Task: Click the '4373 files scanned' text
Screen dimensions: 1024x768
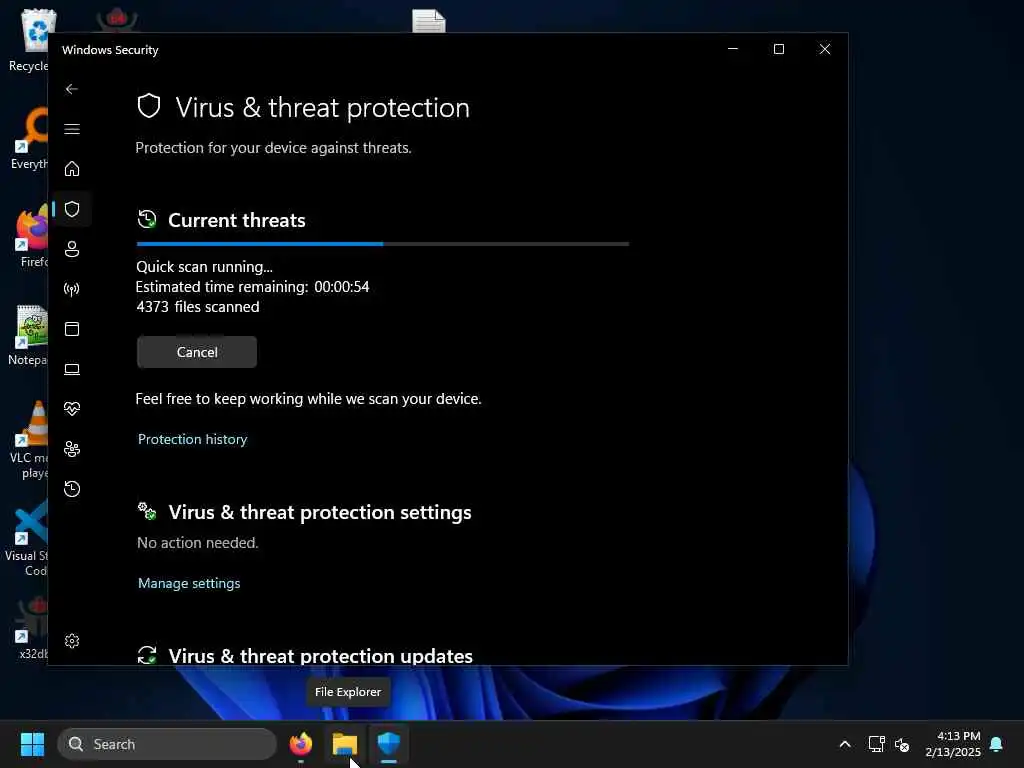Action: tap(198, 307)
